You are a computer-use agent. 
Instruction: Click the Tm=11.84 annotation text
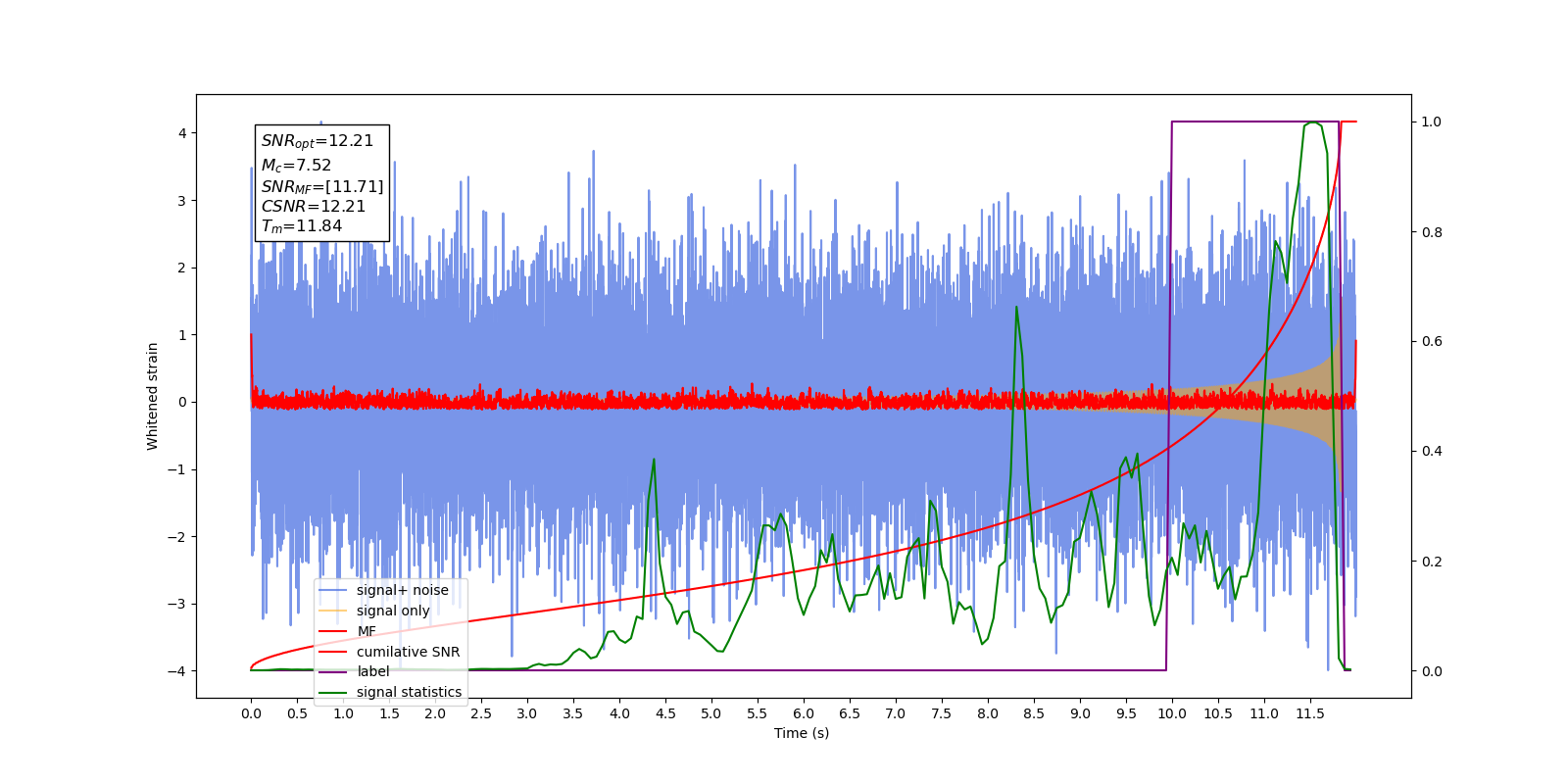(302, 226)
